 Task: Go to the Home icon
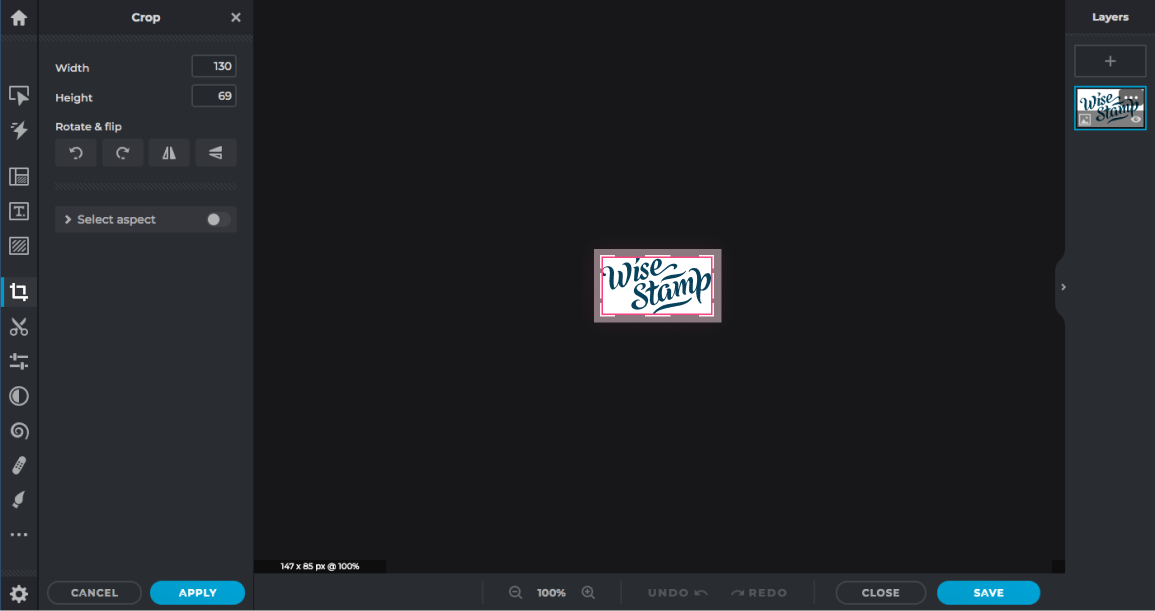tap(18, 18)
